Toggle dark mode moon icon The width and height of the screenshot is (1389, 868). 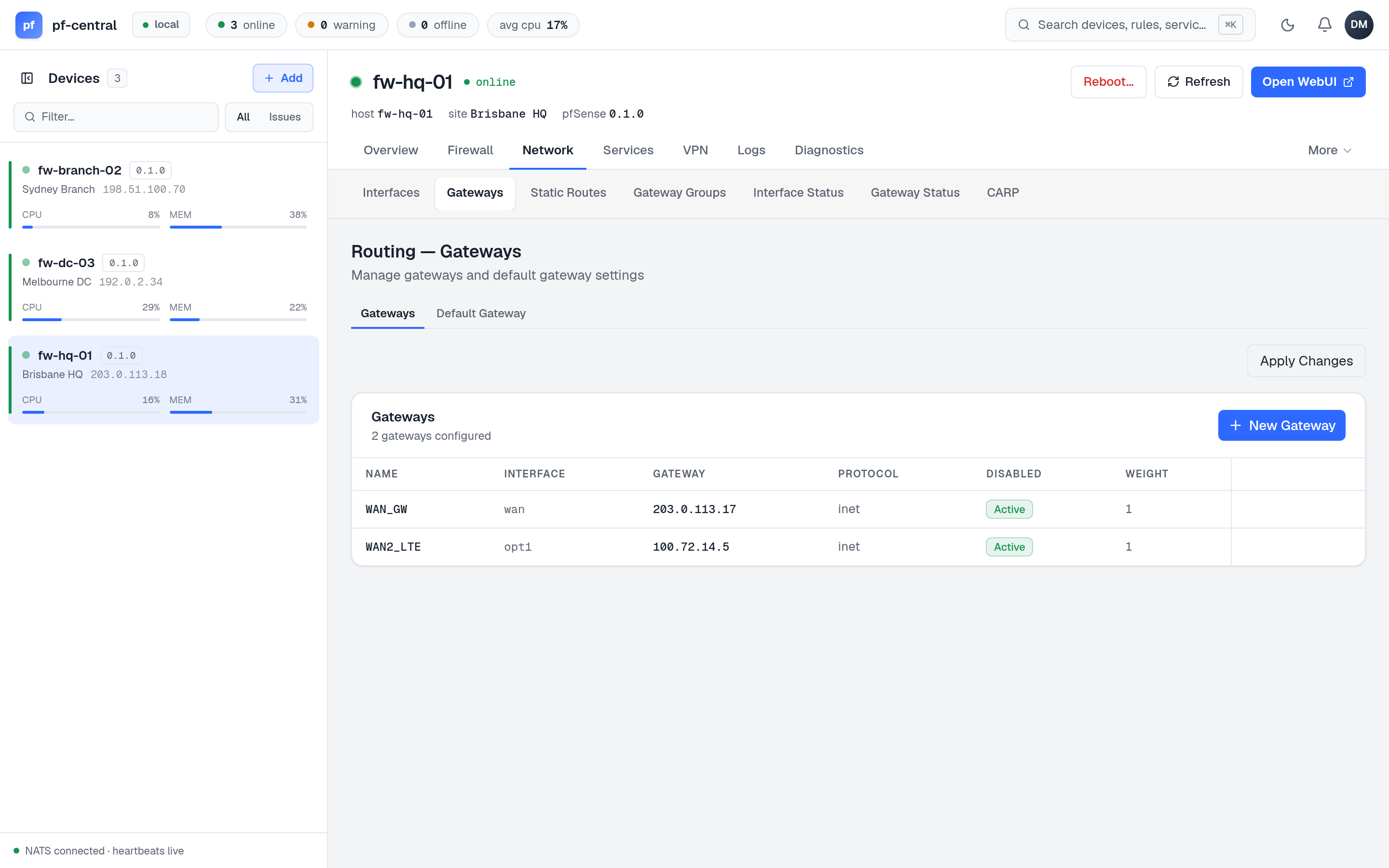[x=1287, y=25]
